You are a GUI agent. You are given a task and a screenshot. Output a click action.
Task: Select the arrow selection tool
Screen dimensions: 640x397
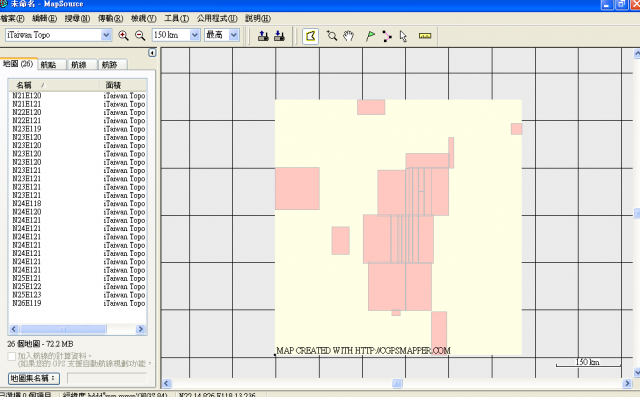tap(403, 36)
